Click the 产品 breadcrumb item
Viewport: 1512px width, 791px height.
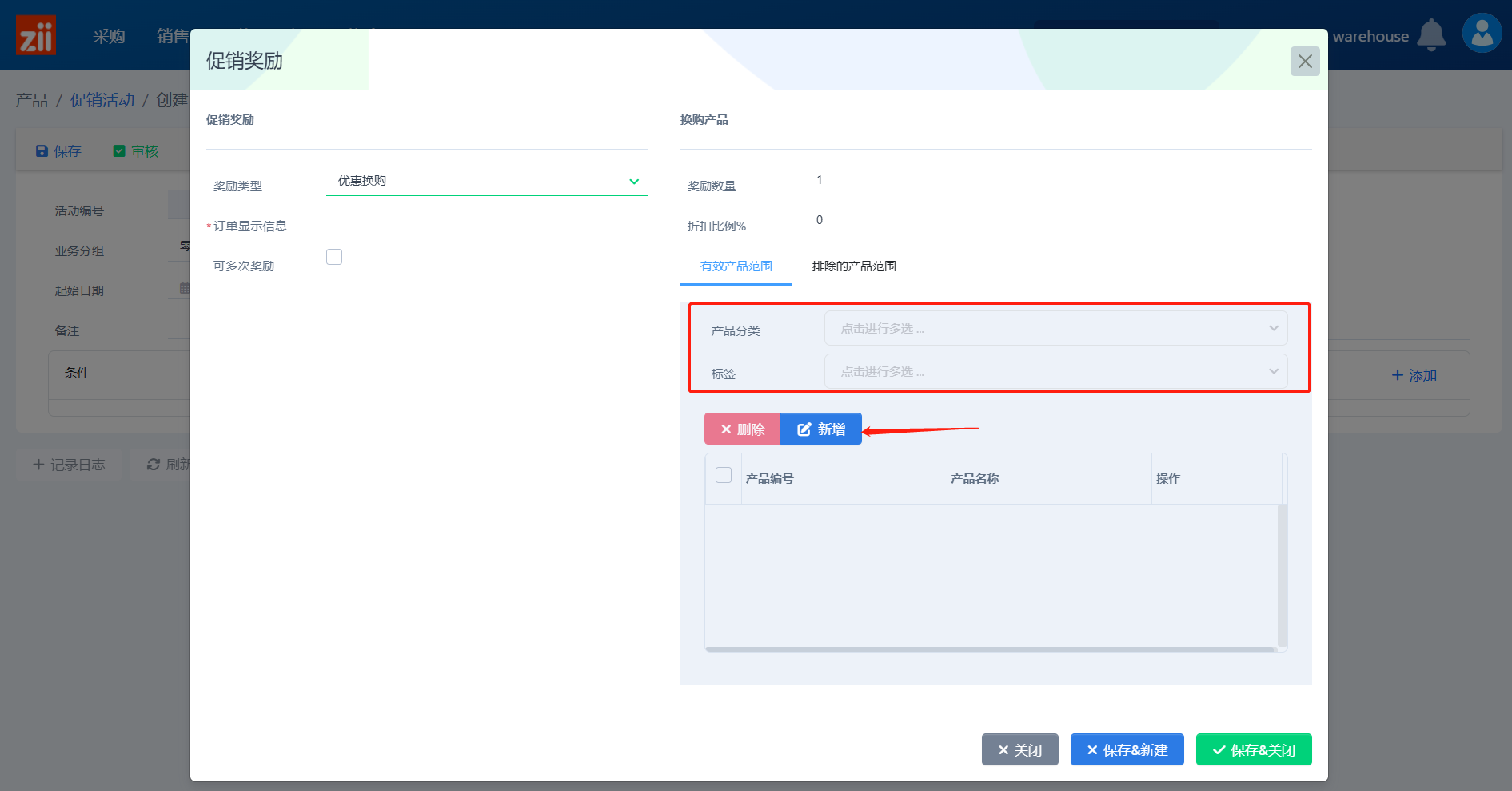(x=32, y=100)
